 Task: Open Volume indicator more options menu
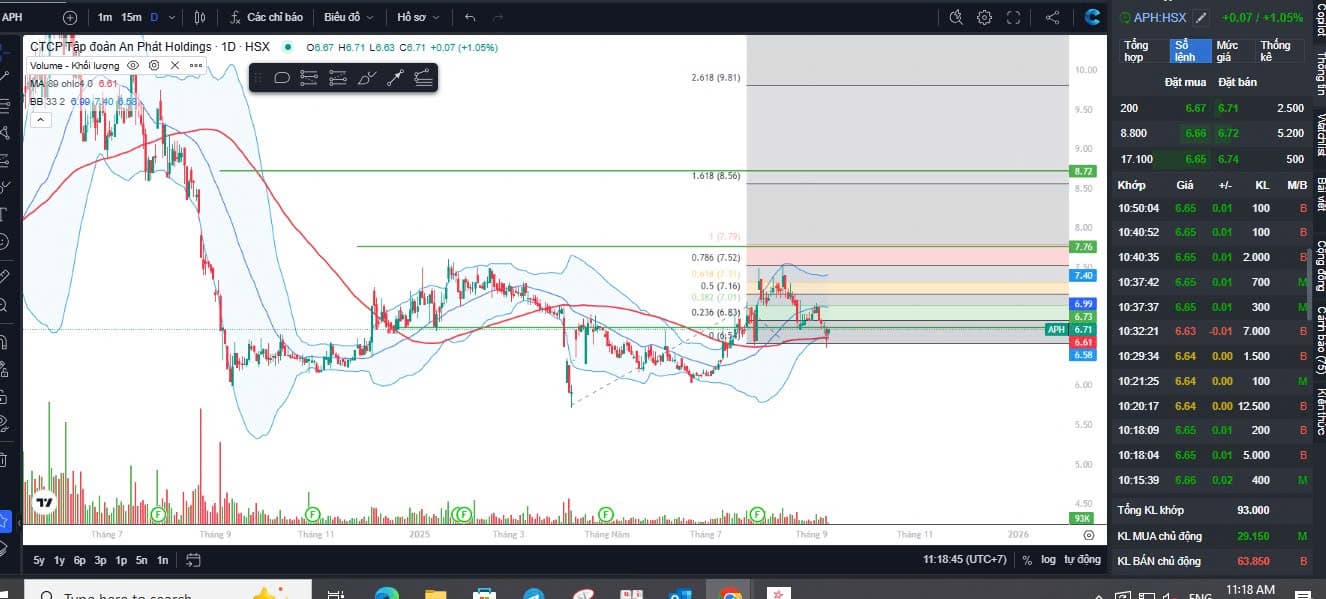[195, 65]
